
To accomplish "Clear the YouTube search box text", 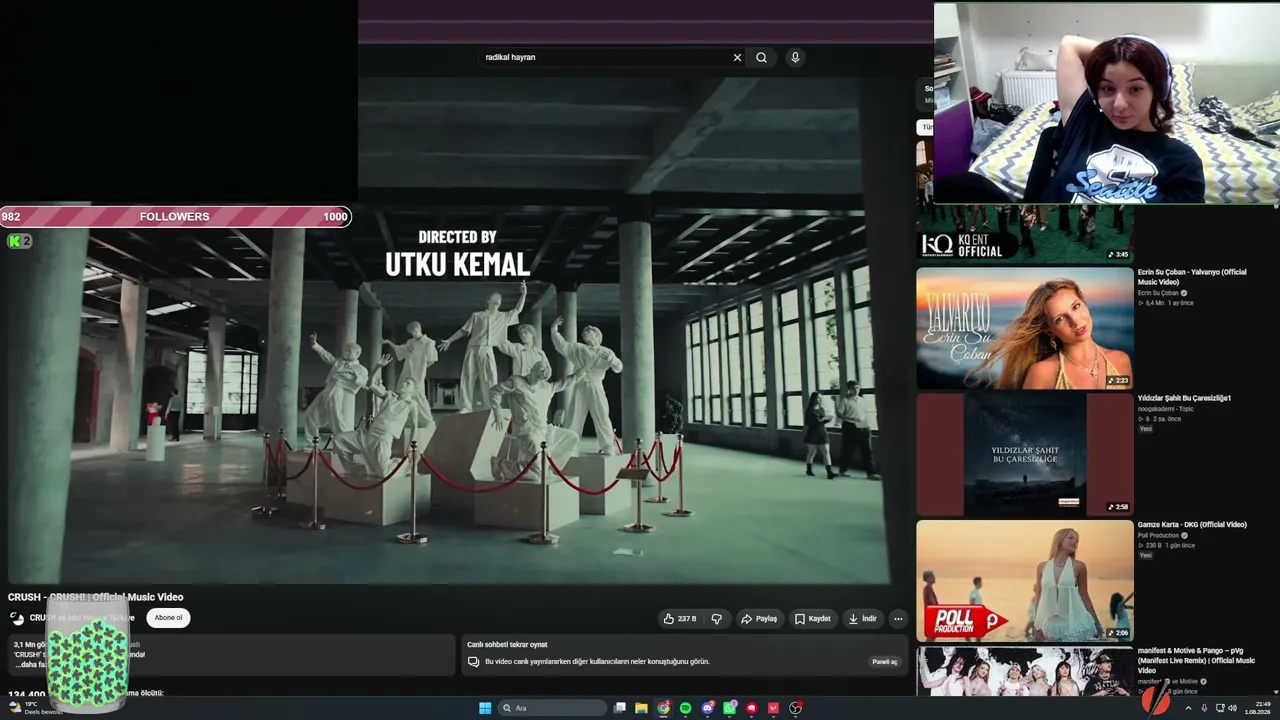I will 737,58.
